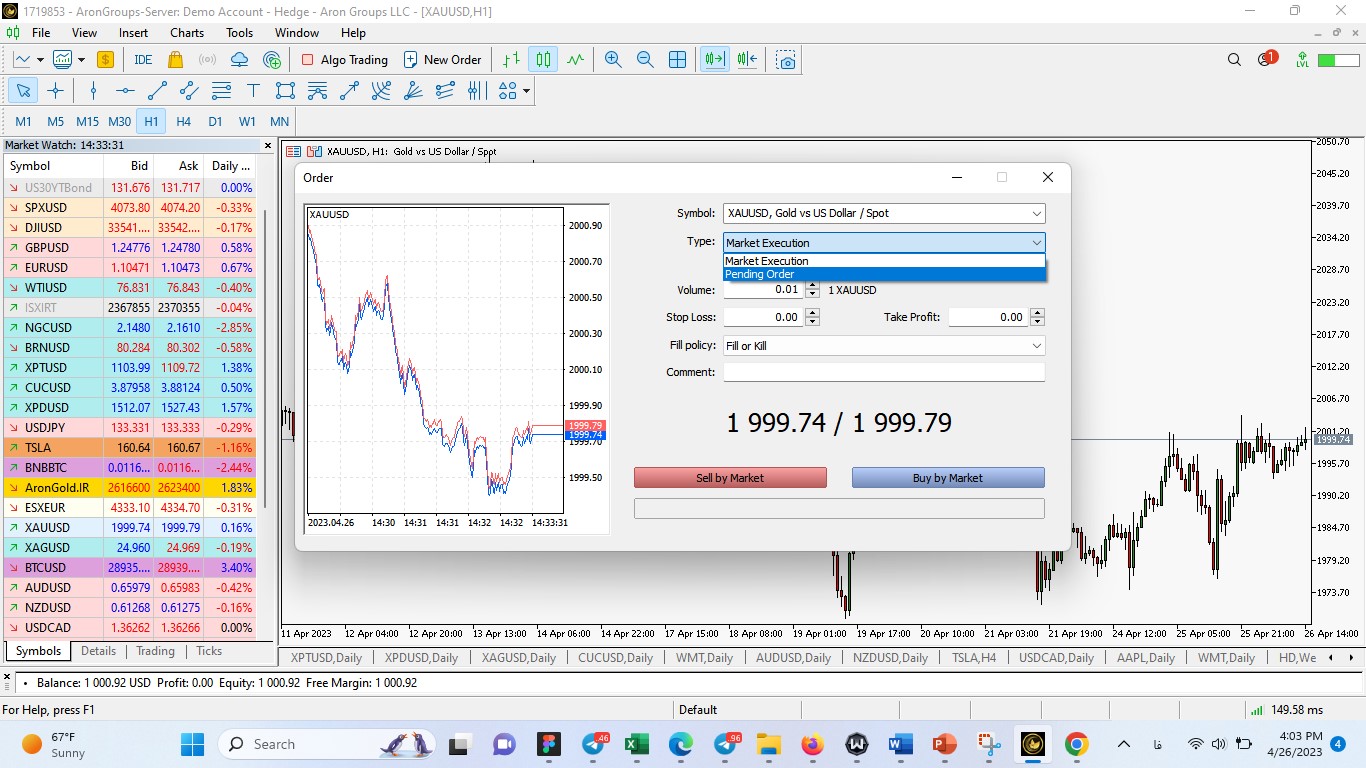Screen dimensions: 1366x768
Task: Open Google Chrome from the taskbar
Action: [1076, 744]
